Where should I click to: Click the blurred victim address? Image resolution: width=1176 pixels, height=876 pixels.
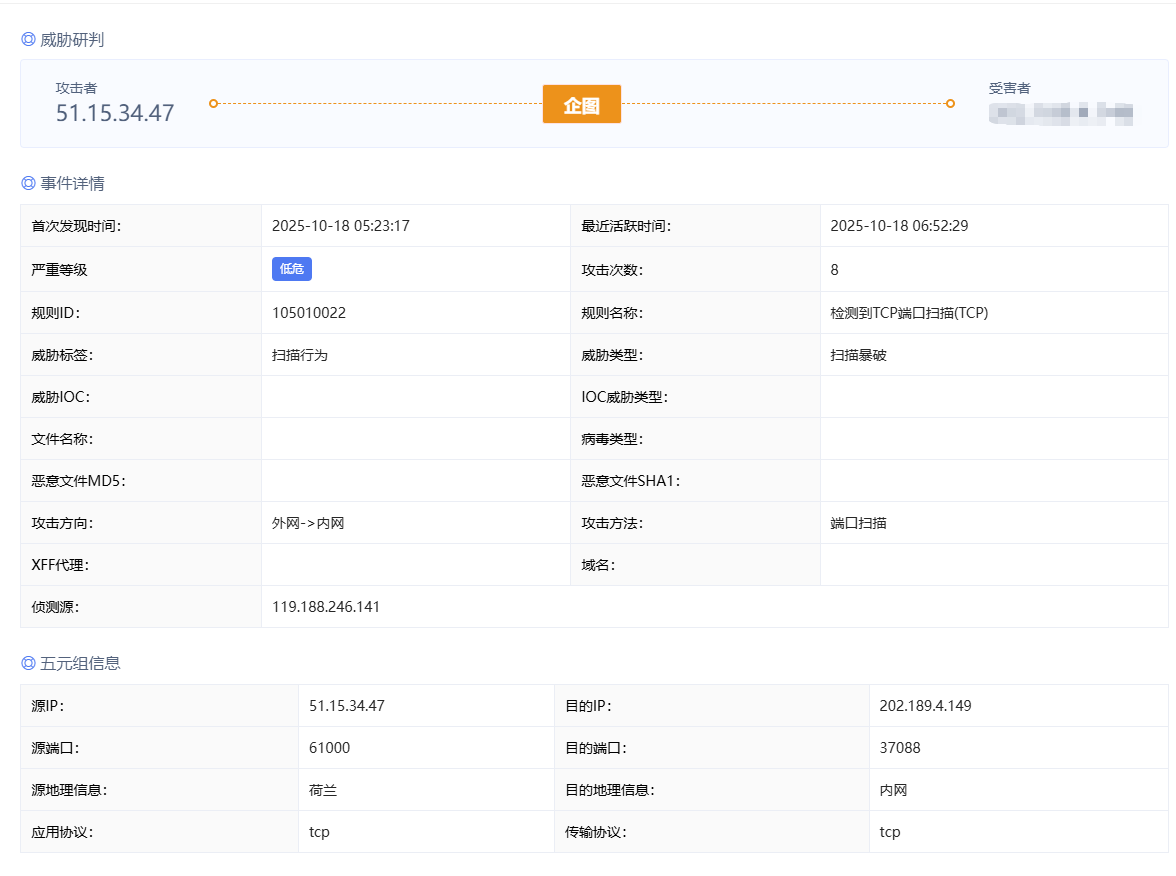tap(1060, 113)
